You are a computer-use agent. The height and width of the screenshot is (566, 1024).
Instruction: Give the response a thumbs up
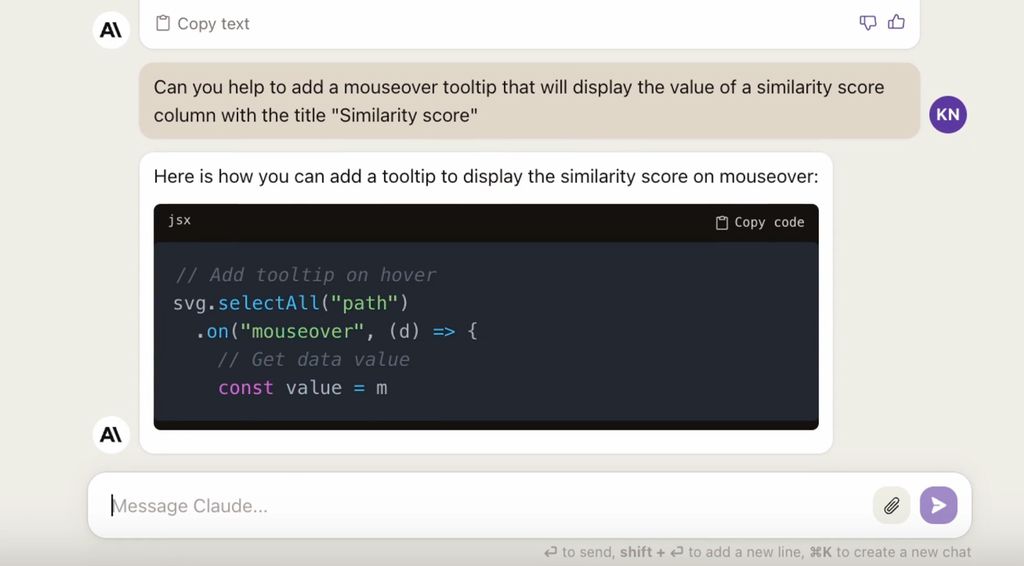click(896, 22)
